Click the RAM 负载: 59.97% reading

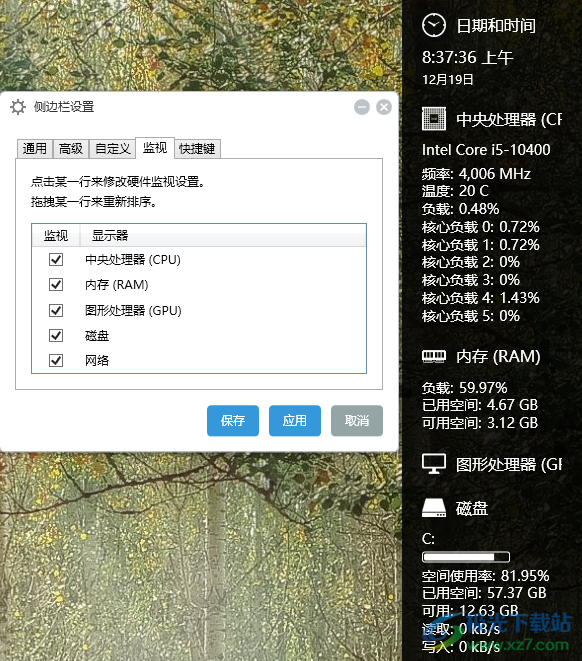tap(464, 387)
